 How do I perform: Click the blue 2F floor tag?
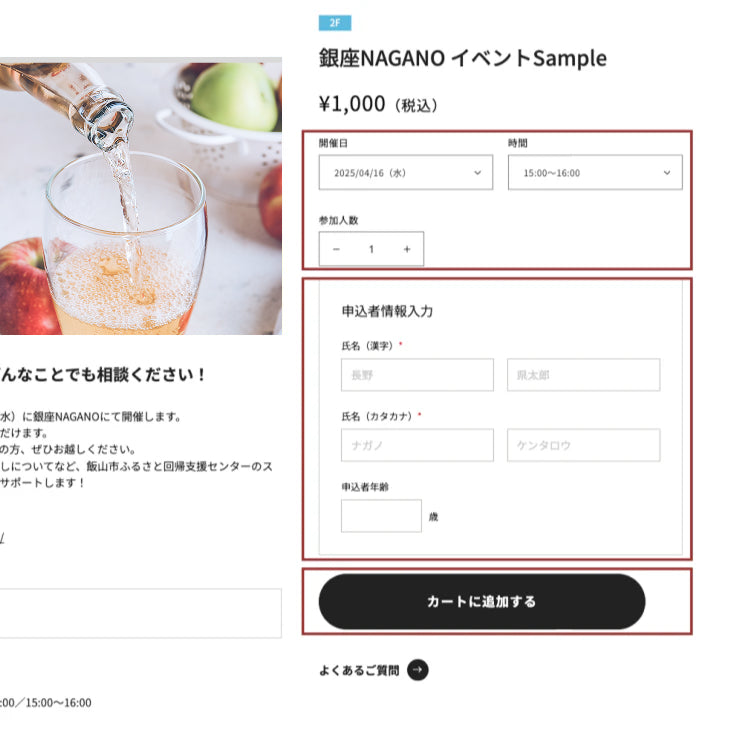pos(334,23)
